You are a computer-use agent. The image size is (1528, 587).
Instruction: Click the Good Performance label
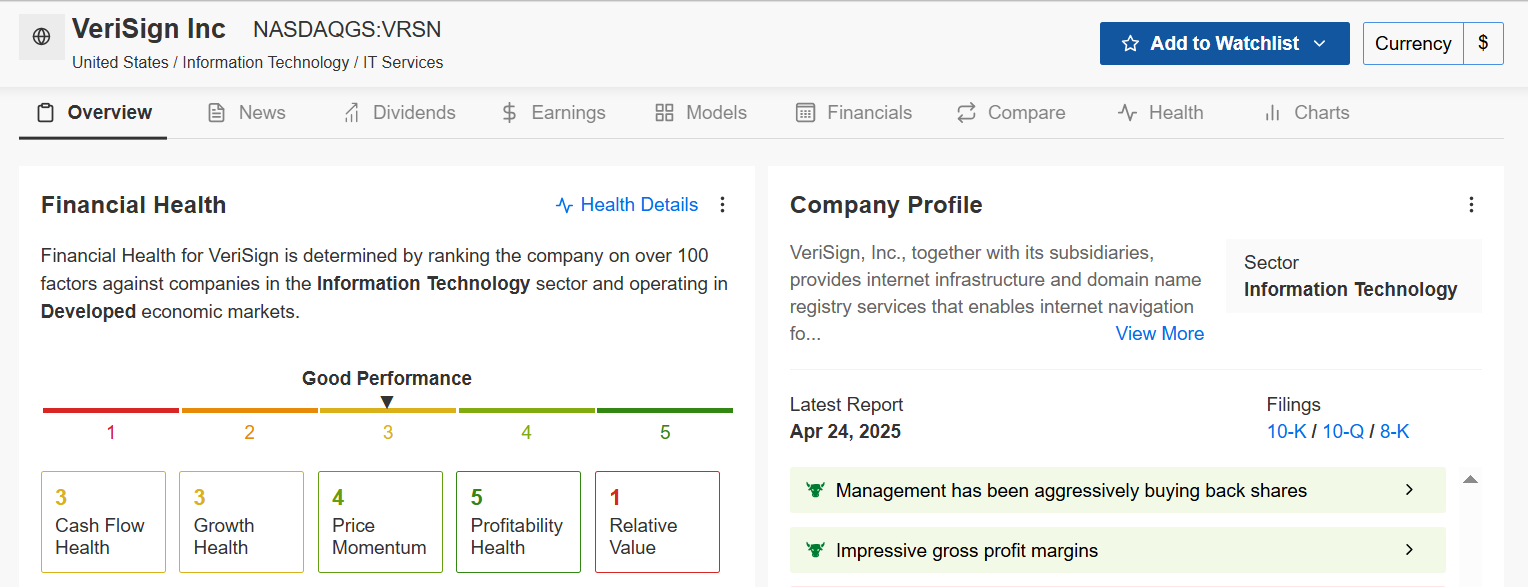click(387, 378)
